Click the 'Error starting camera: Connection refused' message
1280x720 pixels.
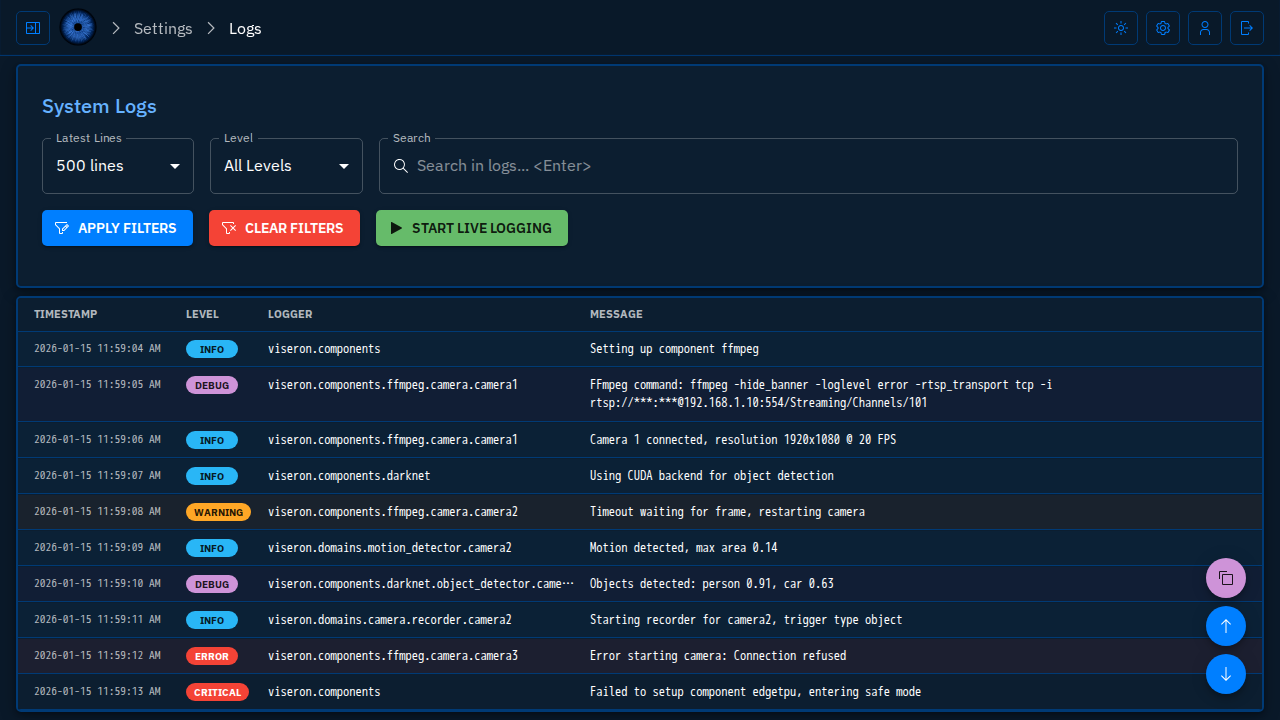click(x=718, y=656)
